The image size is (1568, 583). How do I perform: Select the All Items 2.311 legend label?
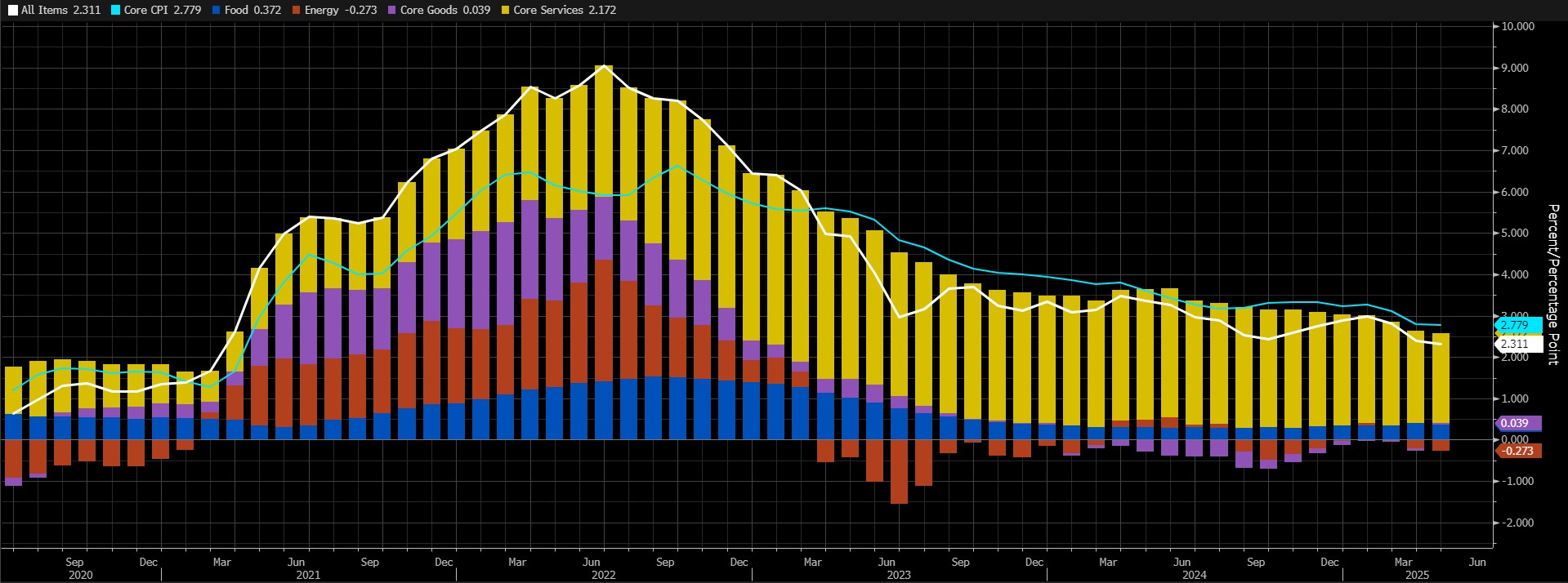coord(60,11)
